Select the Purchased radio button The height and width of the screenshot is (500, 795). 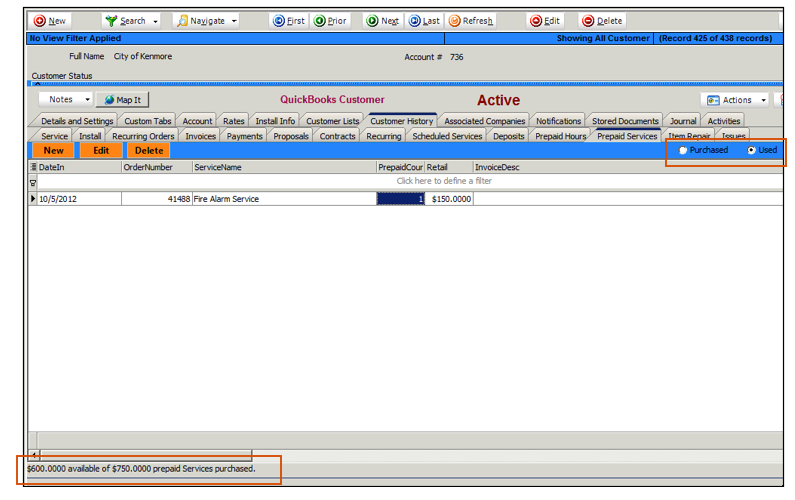click(x=683, y=150)
